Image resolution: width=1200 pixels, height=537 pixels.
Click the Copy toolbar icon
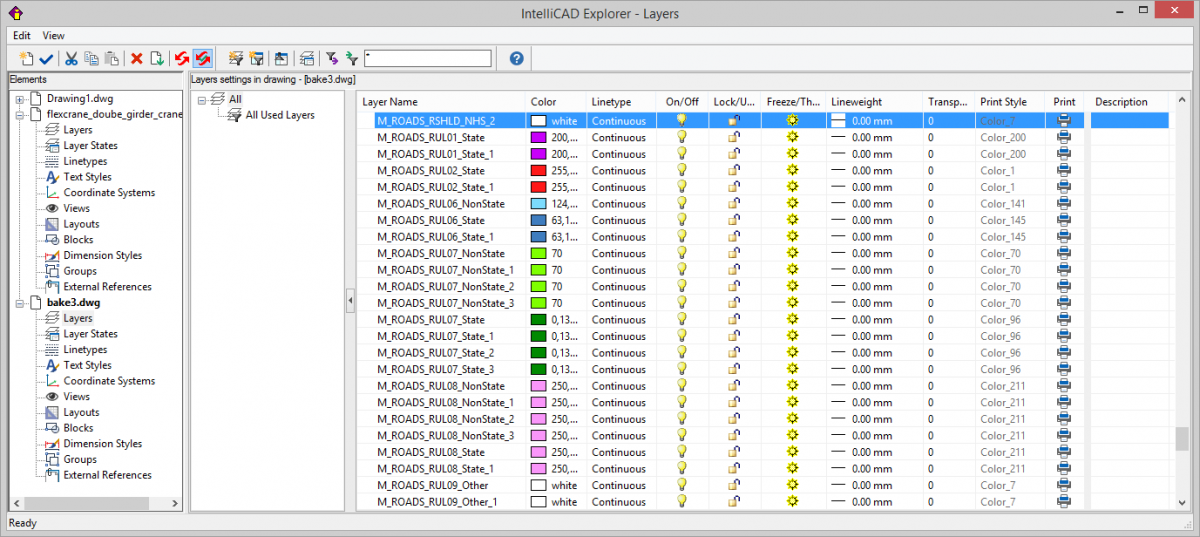tap(92, 59)
